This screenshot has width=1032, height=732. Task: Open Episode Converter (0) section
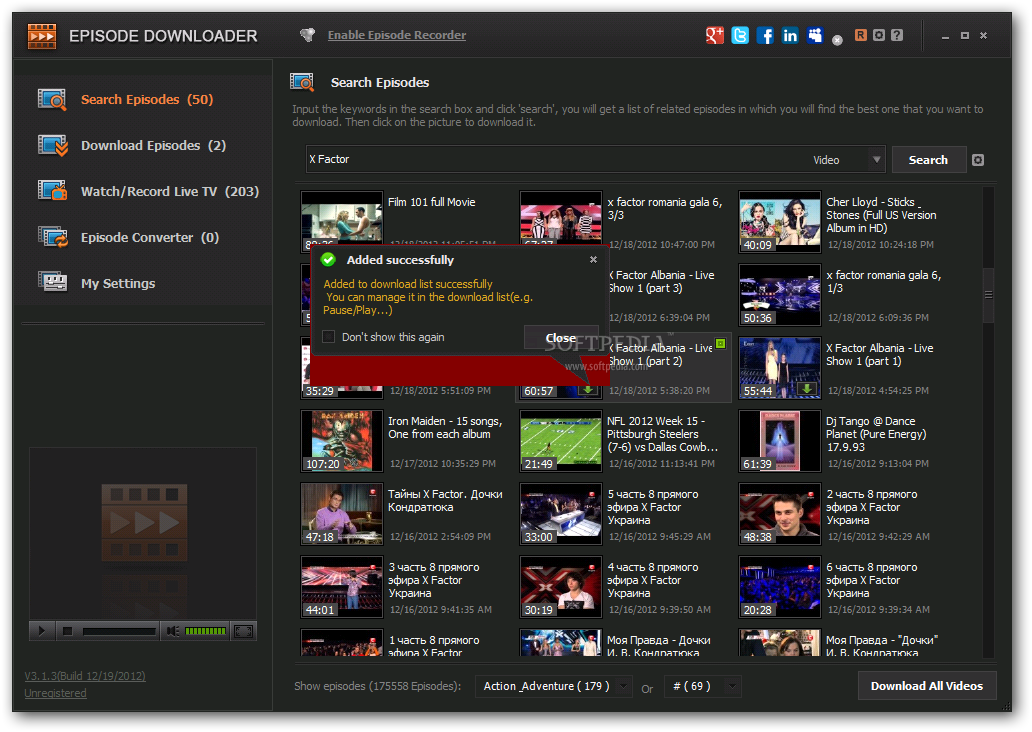click(149, 238)
